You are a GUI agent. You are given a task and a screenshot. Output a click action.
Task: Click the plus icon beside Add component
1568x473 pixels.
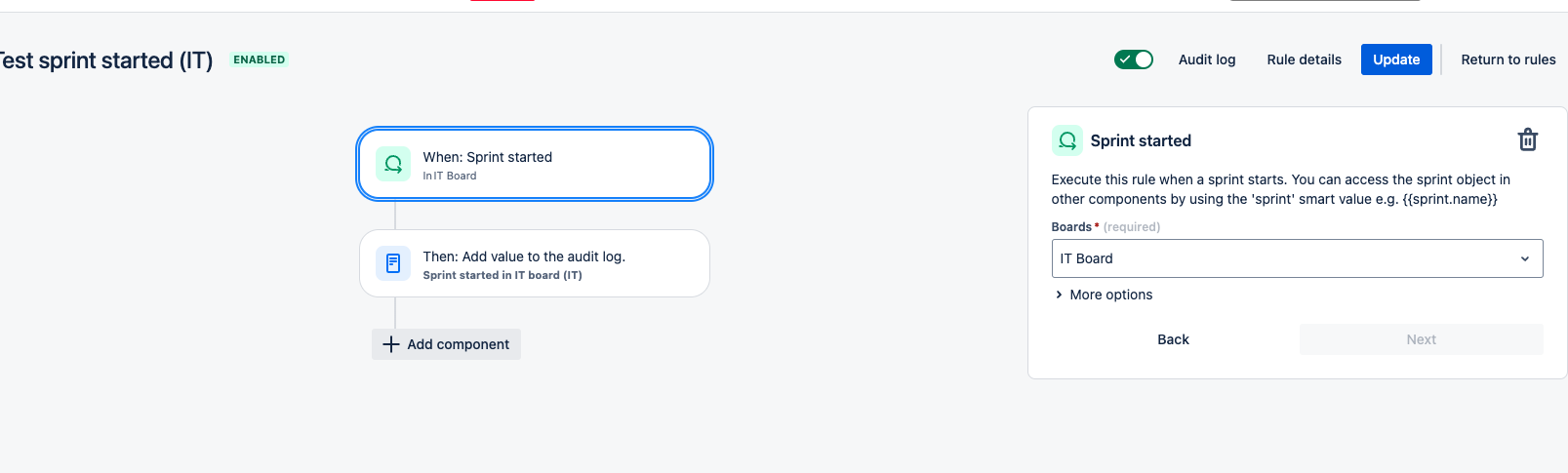pos(391,344)
